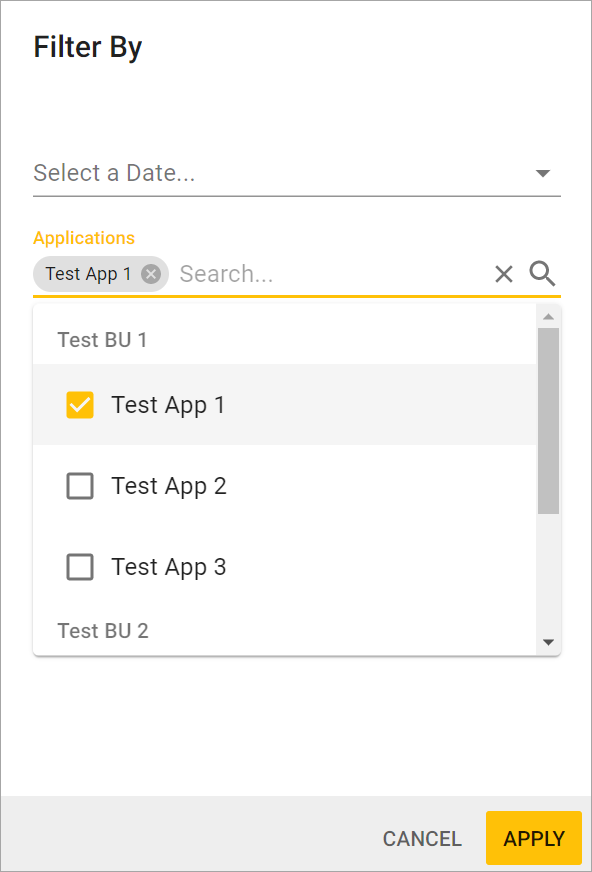Click the Test App 1 list row
The width and height of the screenshot is (592, 872).
point(285,405)
